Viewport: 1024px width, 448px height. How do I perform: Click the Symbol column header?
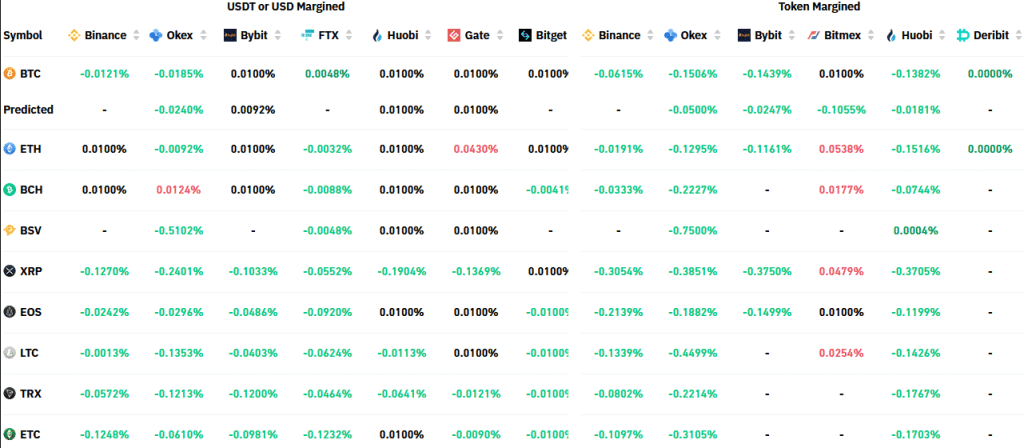point(23,36)
